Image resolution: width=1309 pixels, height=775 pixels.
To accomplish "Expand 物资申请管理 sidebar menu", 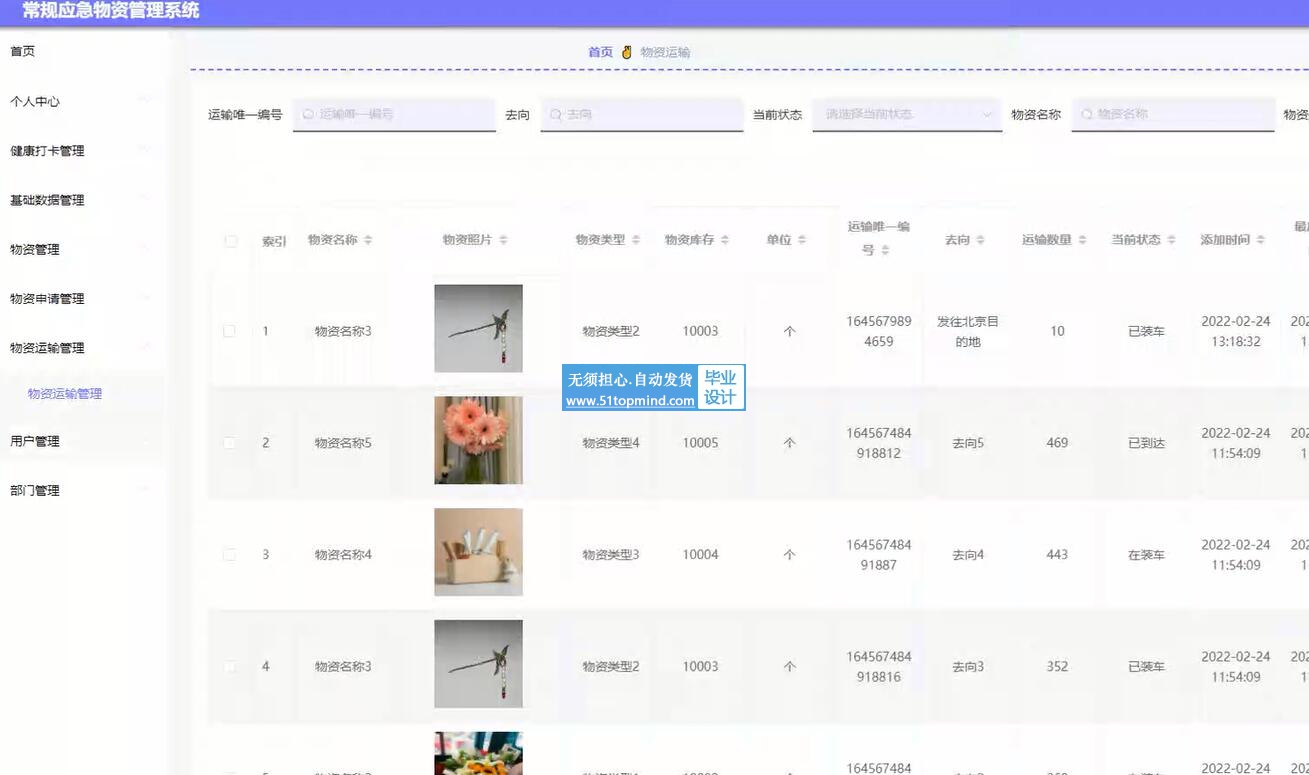I will point(82,298).
